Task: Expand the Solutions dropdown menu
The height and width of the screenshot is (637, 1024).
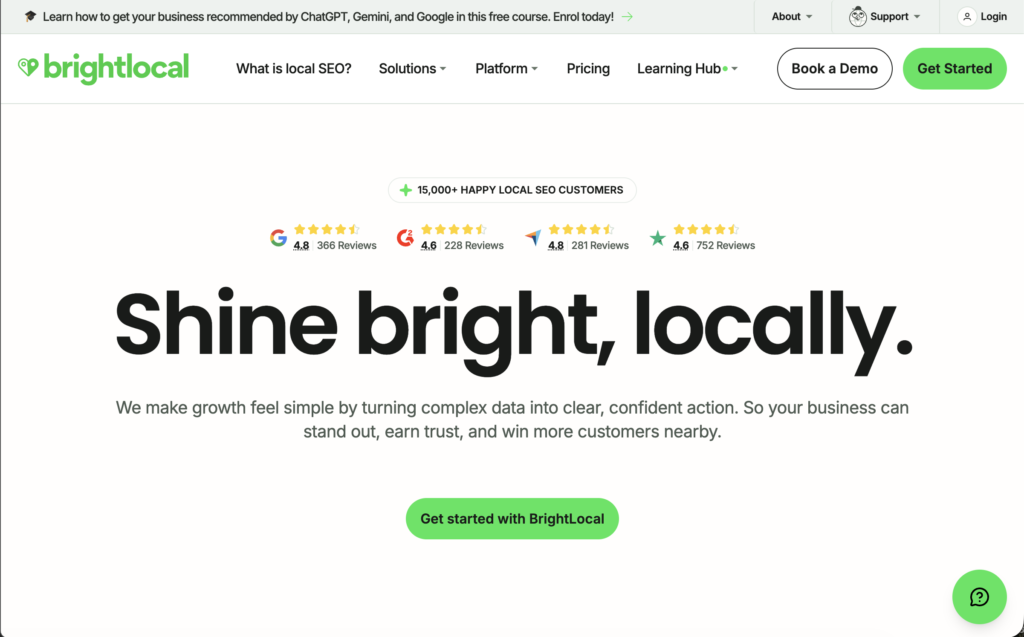Action: [412, 69]
